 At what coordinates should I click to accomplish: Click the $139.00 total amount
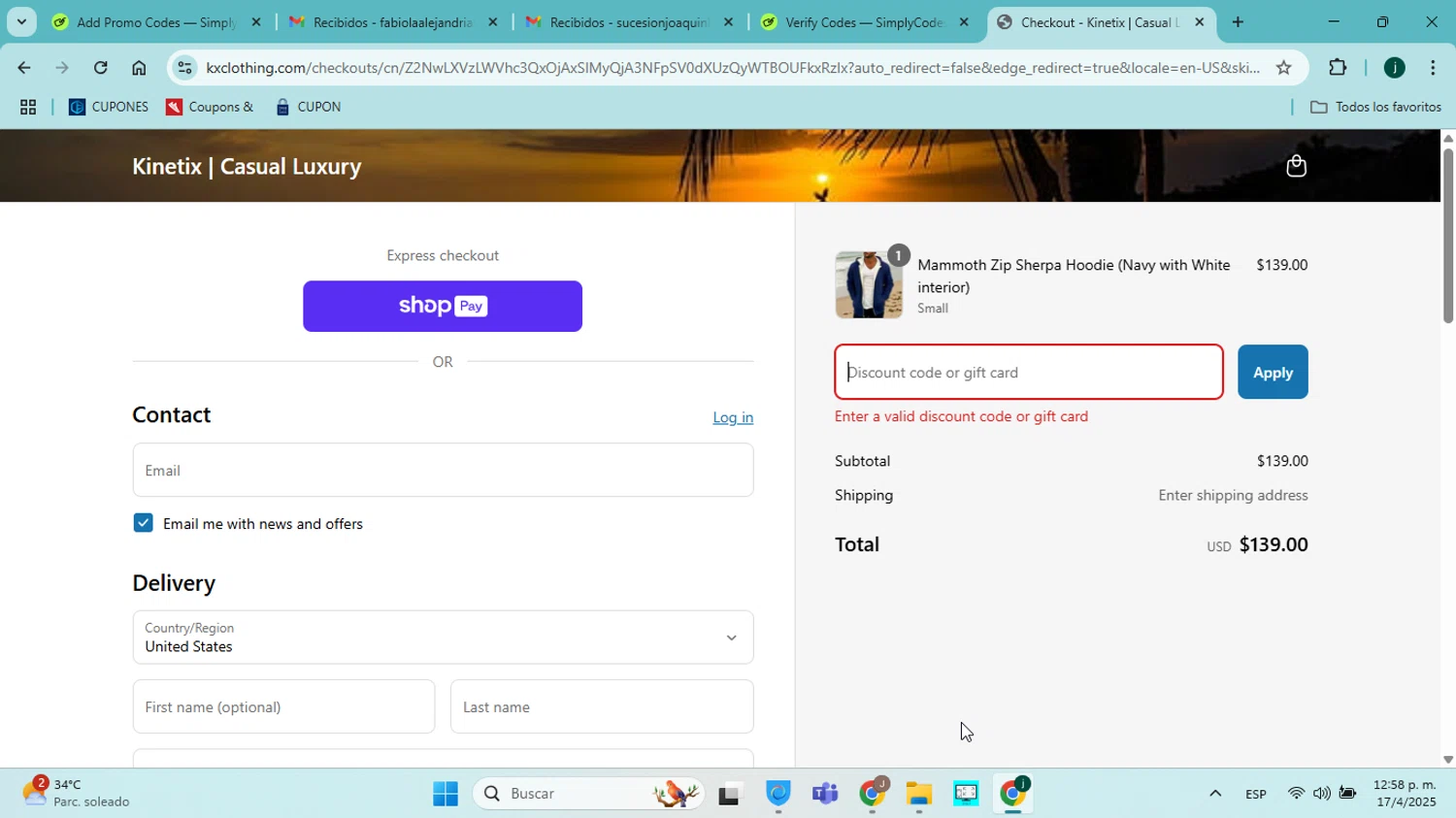(1274, 544)
